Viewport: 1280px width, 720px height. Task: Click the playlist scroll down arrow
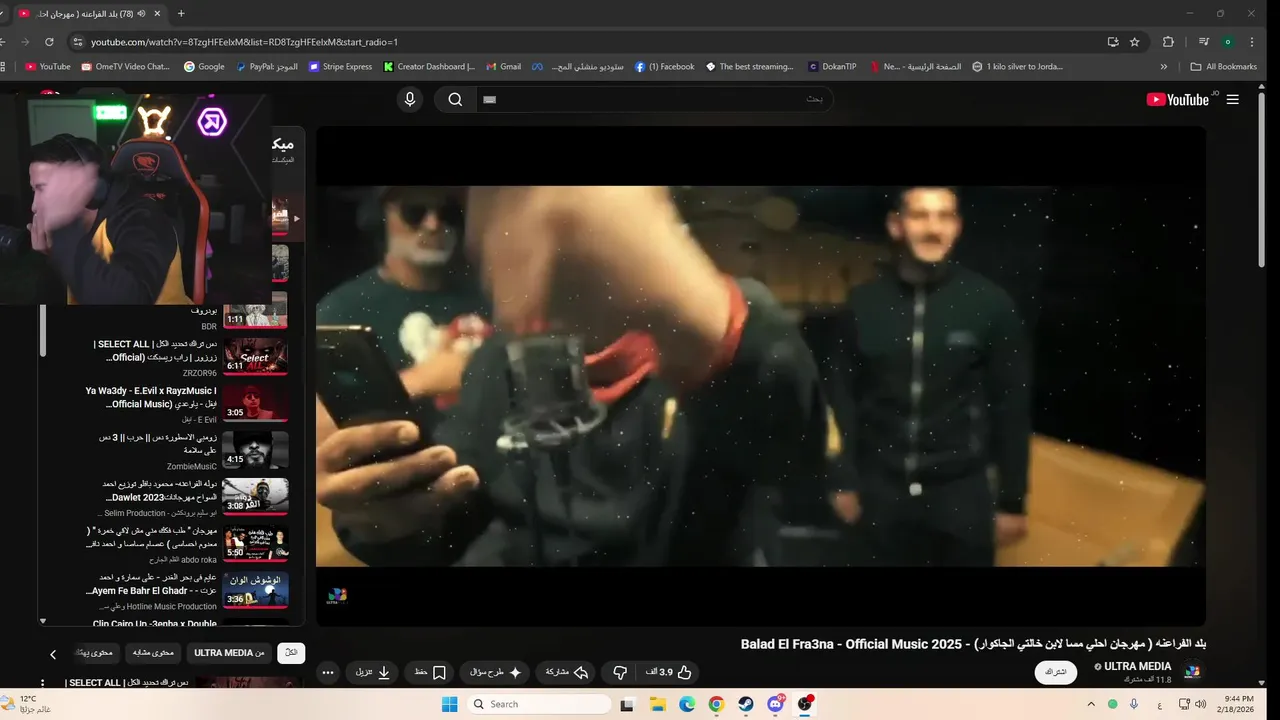coord(43,621)
